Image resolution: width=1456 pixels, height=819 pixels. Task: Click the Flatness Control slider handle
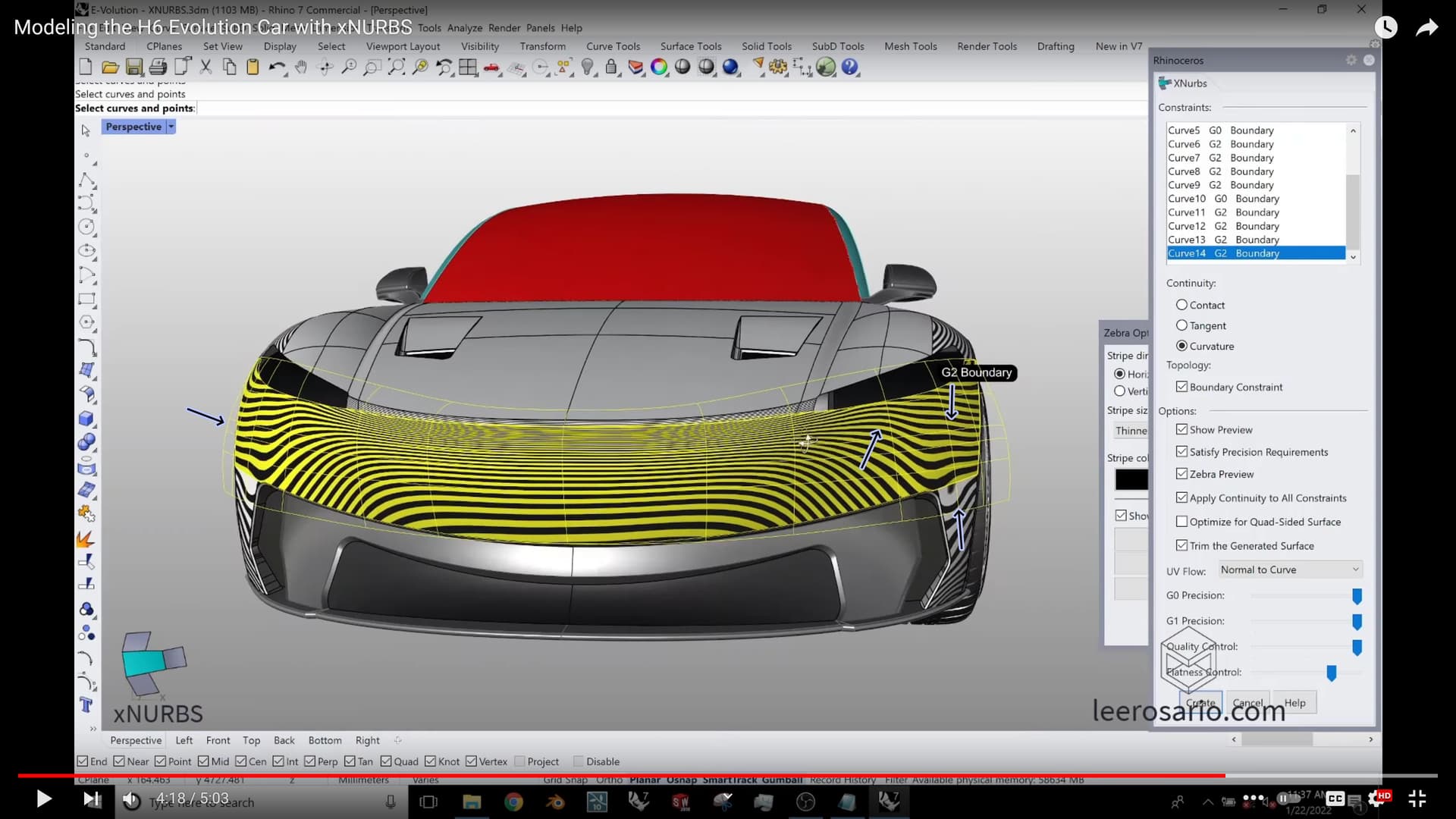pyautogui.click(x=1331, y=673)
